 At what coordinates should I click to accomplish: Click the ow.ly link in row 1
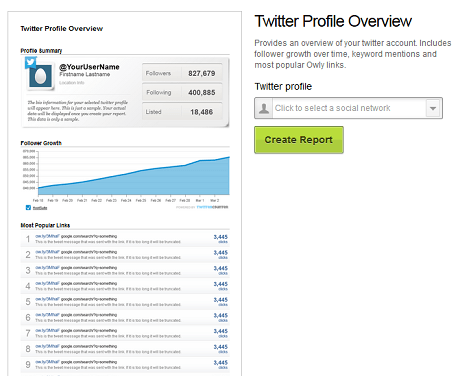(47, 236)
